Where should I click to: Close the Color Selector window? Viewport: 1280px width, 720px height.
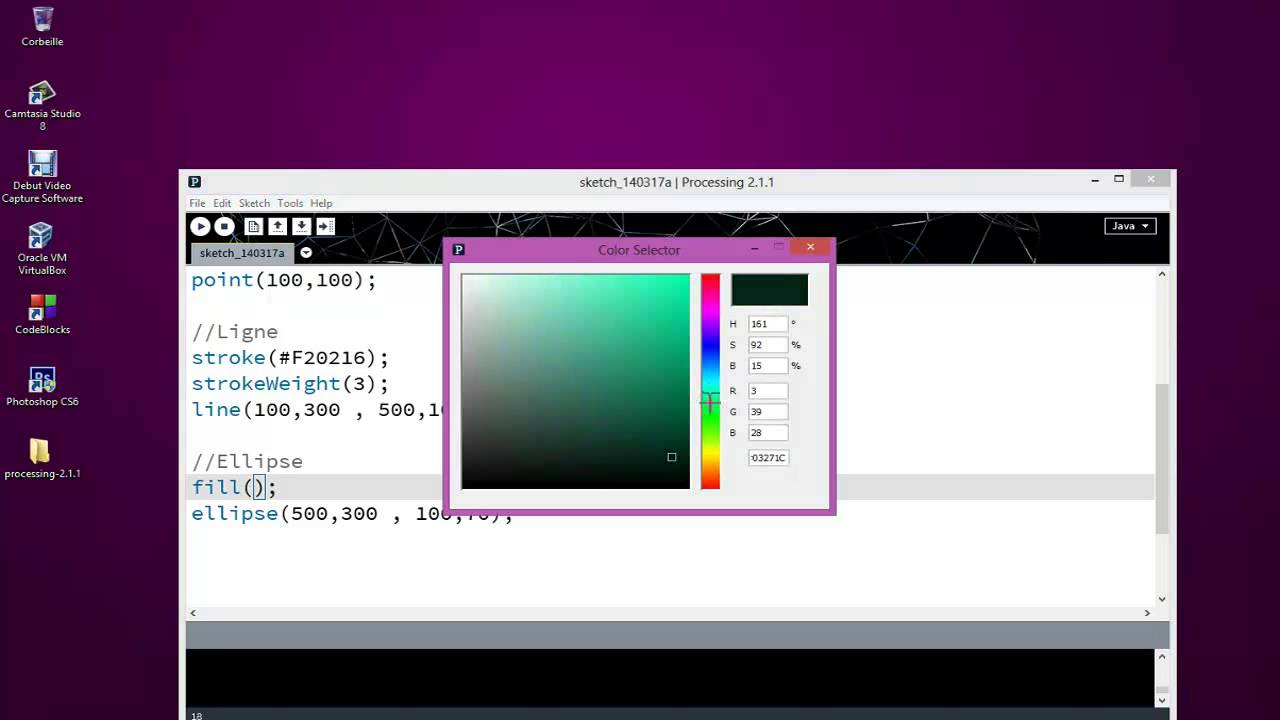coord(810,247)
